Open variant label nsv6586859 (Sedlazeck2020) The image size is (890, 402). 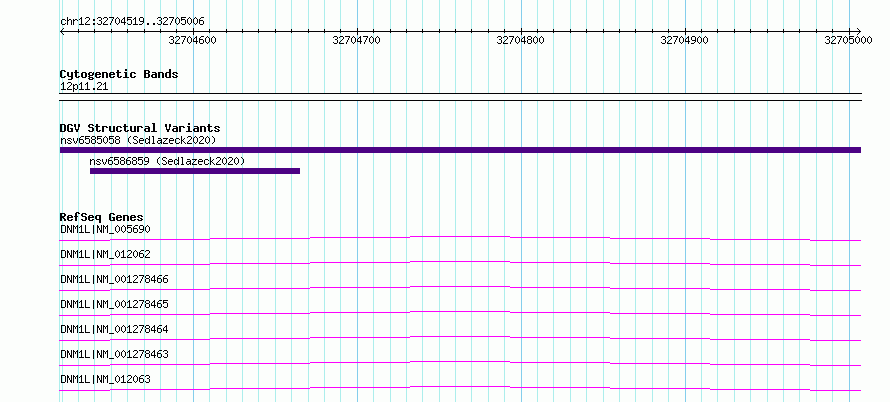167,162
